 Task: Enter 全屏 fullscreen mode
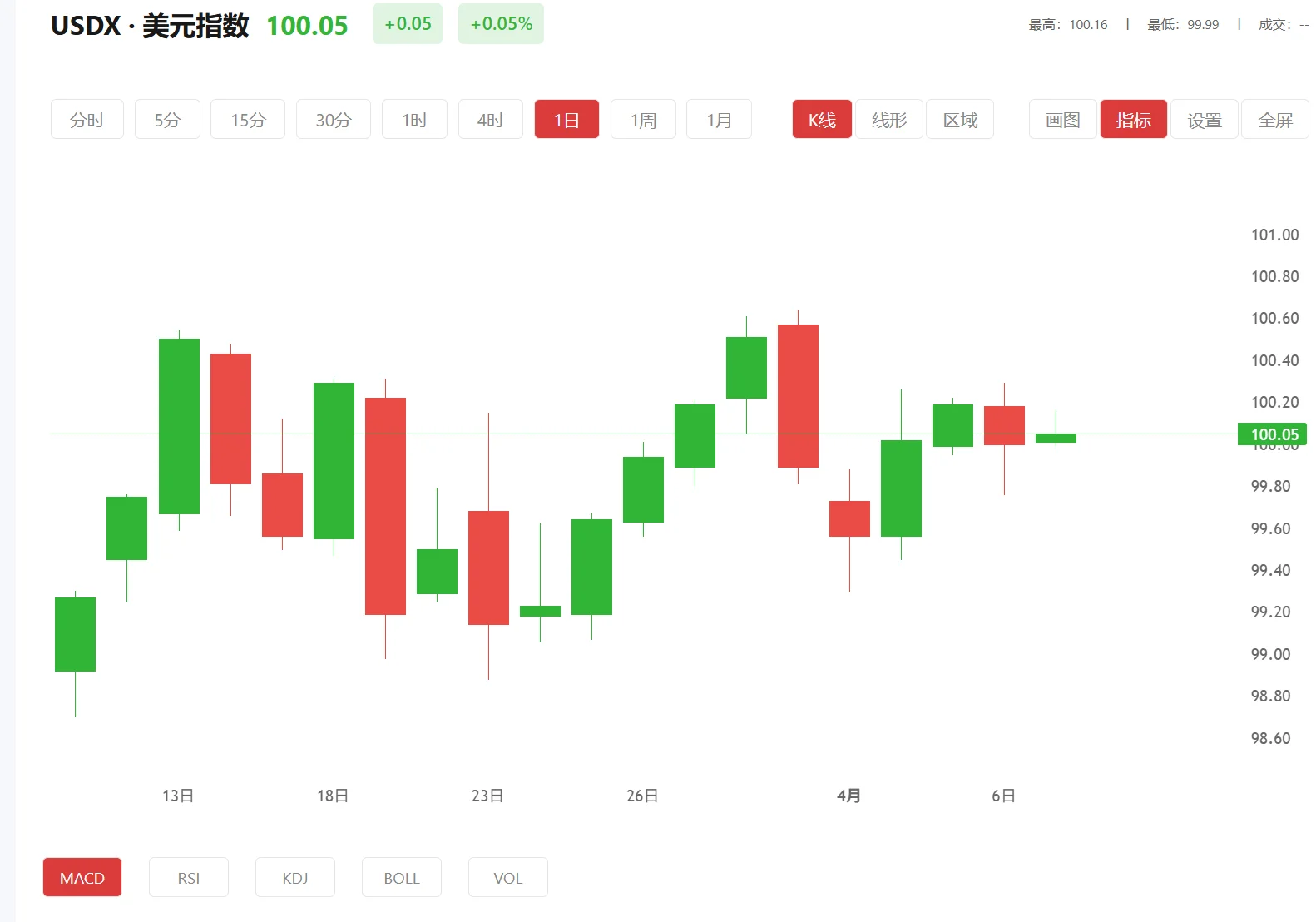[1274, 120]
